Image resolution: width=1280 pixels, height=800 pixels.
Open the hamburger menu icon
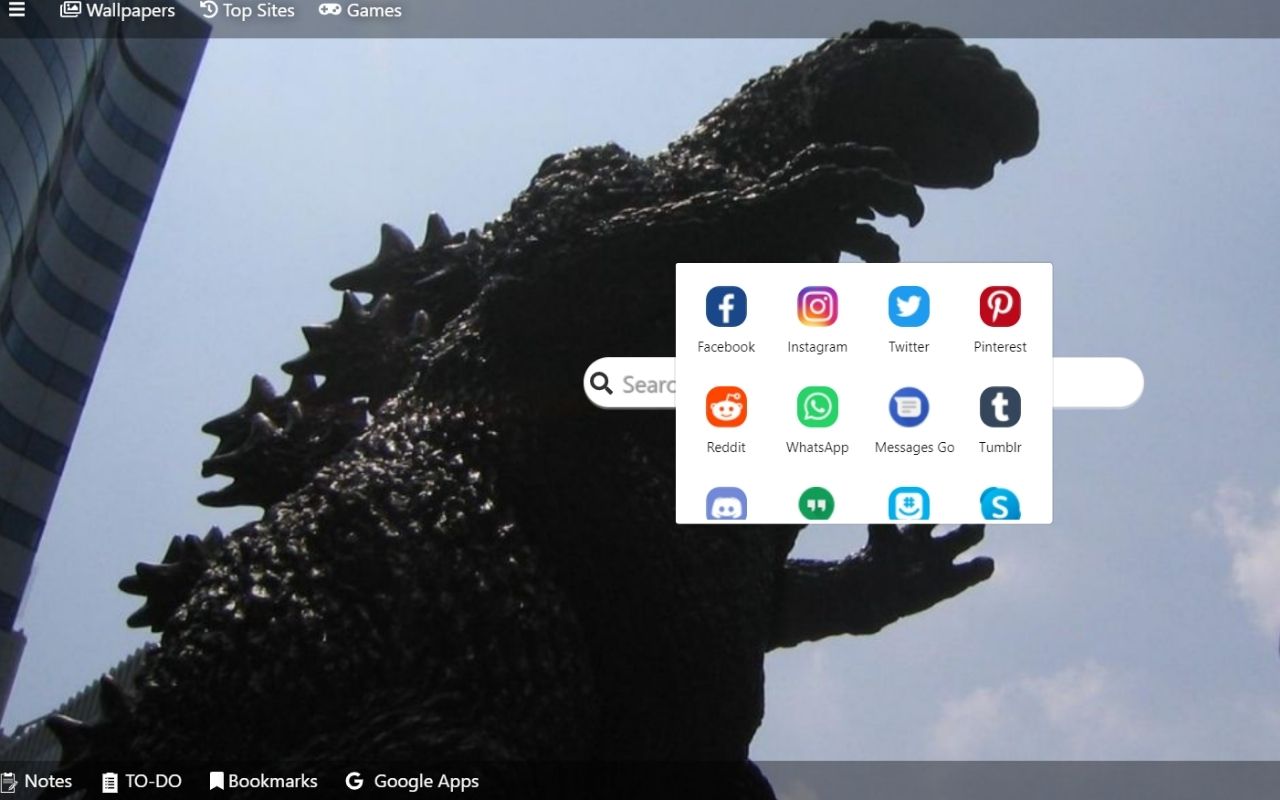16,11
